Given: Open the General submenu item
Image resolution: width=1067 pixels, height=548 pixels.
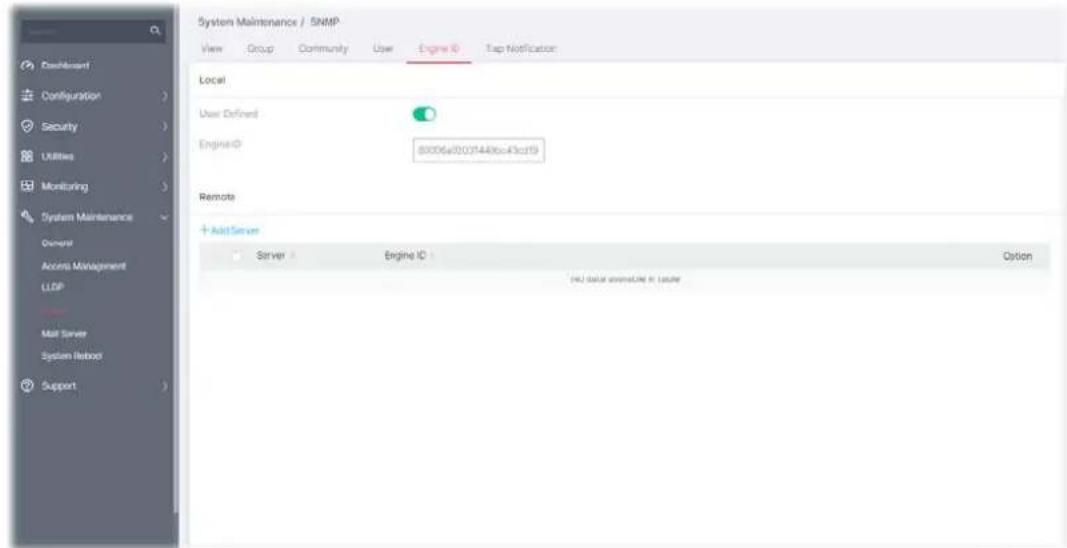Looking at the screenshot, I should tap(57, 243).
